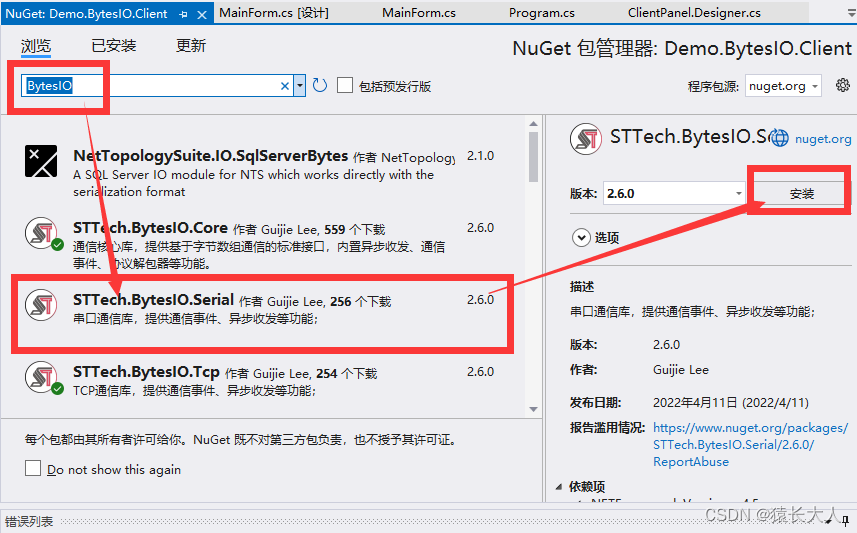Switch to the Installed tab
This screenshot has height=533, width=857.
click(x=114, y=46)
